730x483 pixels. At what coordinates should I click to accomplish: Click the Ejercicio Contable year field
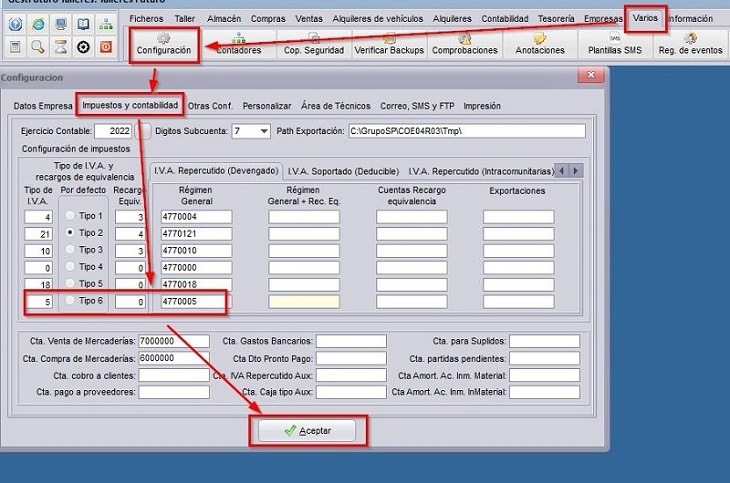tap(113, 131)
